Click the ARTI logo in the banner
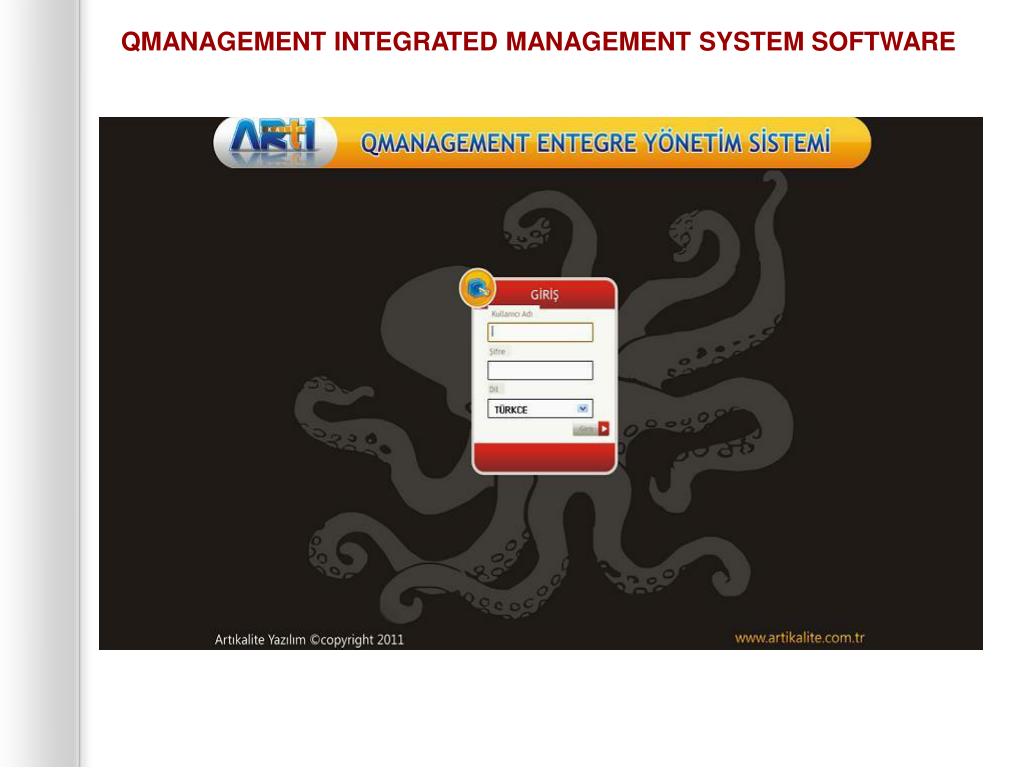Screen dimensions: 1024x768 274,142
